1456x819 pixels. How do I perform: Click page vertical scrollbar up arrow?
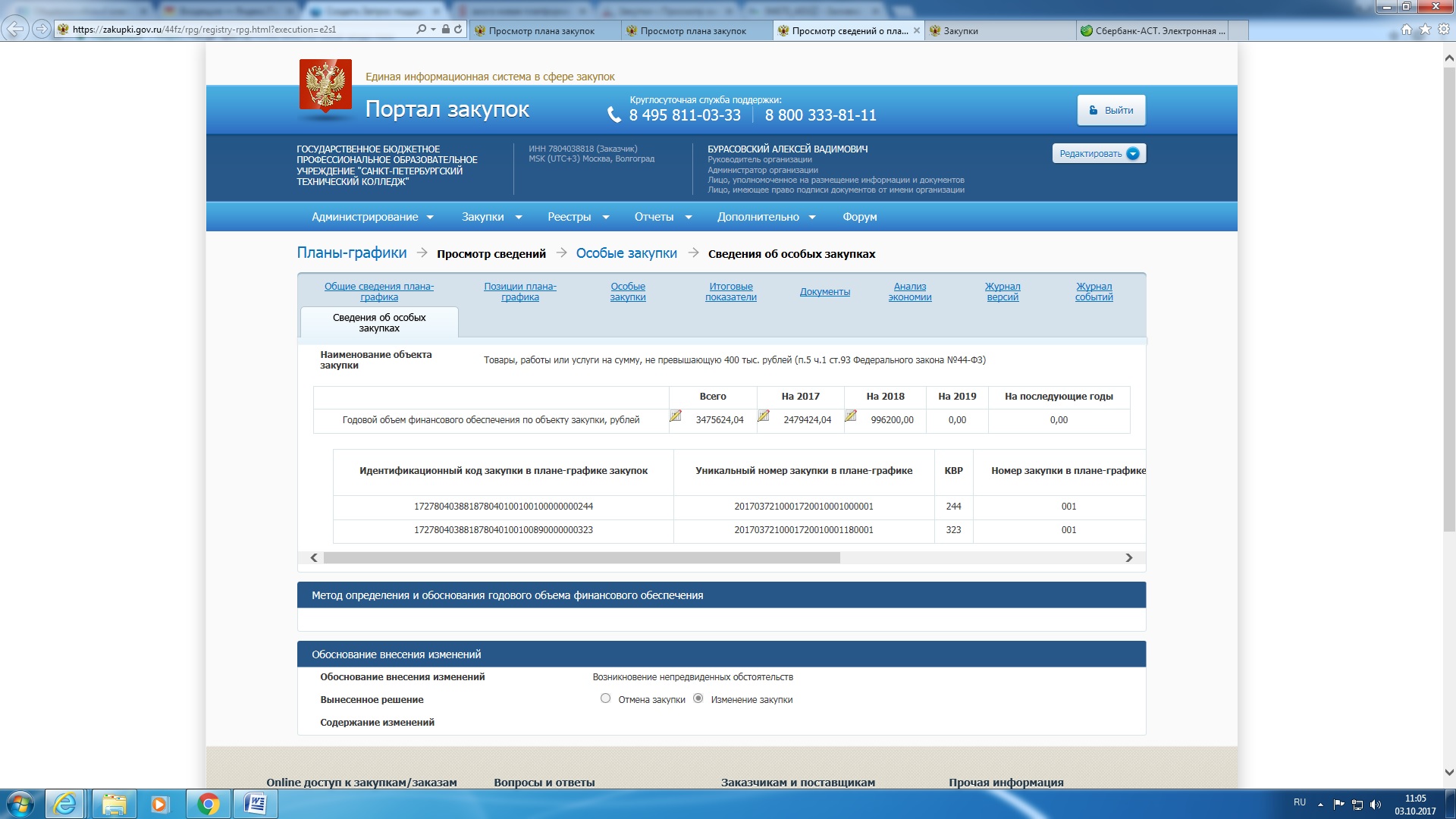tap(1449, 58)
